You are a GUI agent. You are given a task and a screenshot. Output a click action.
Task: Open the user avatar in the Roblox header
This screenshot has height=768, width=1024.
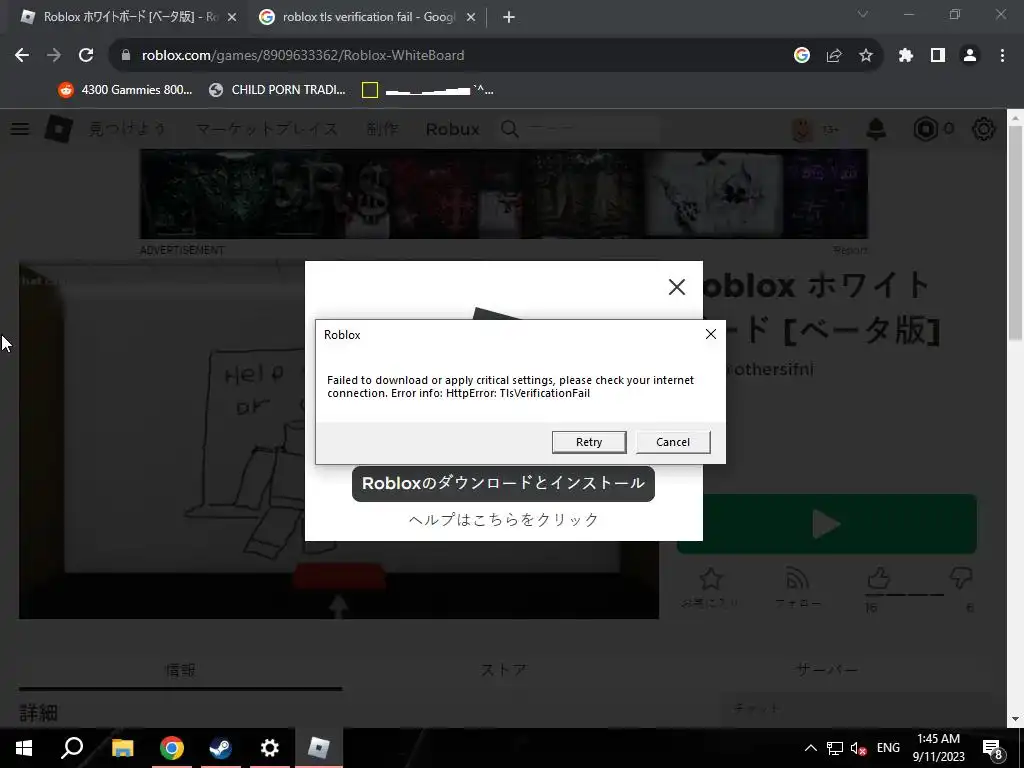[x=802, y=129]
